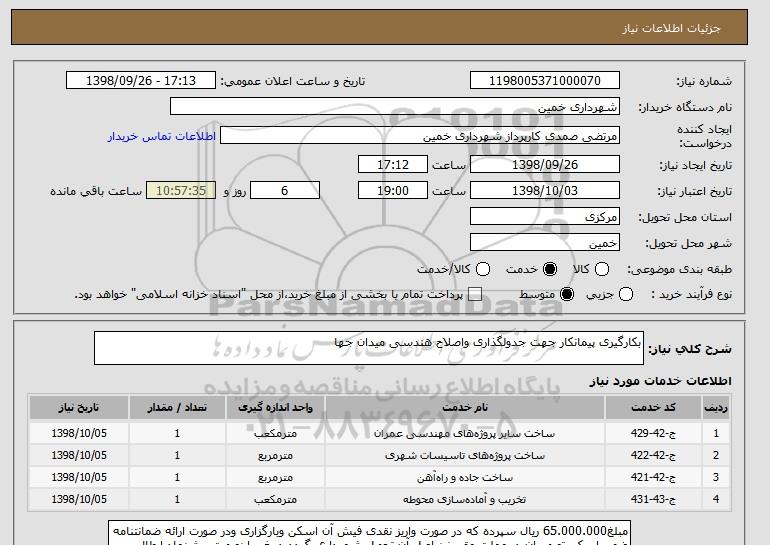This screenshot has height=545, width=770.
Task: Click the announcement date field 1398/09/26 - 17:13
Action: (141, 81)
